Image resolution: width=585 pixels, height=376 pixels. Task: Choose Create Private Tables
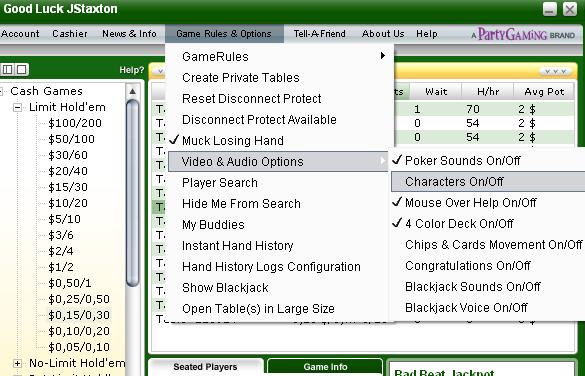pyautogui.click(x=241, y=78)
